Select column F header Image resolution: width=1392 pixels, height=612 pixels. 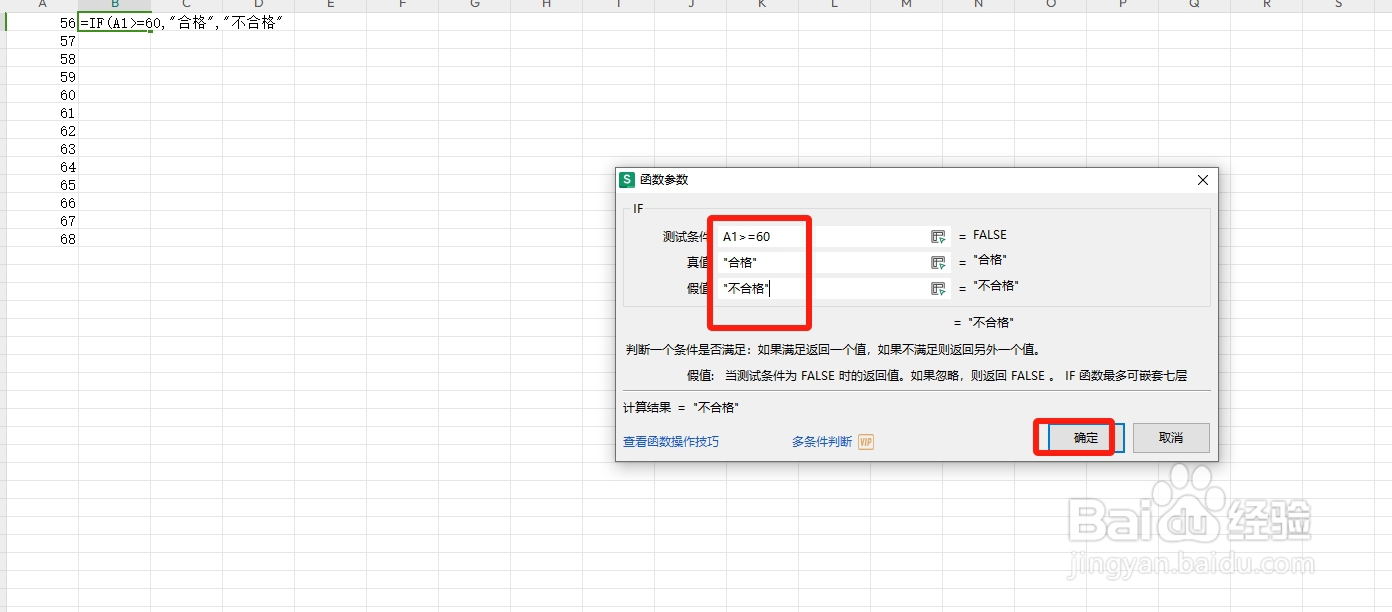tap(403, 6)
